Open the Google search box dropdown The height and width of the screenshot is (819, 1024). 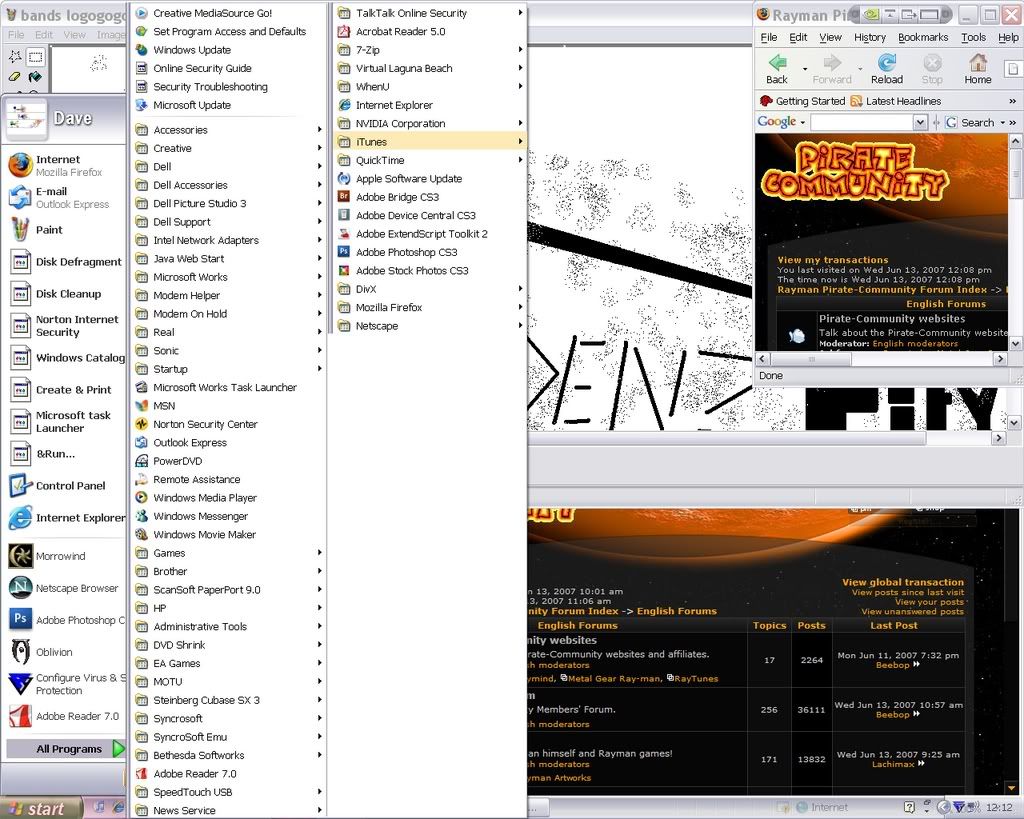click(x=920, y=122)
